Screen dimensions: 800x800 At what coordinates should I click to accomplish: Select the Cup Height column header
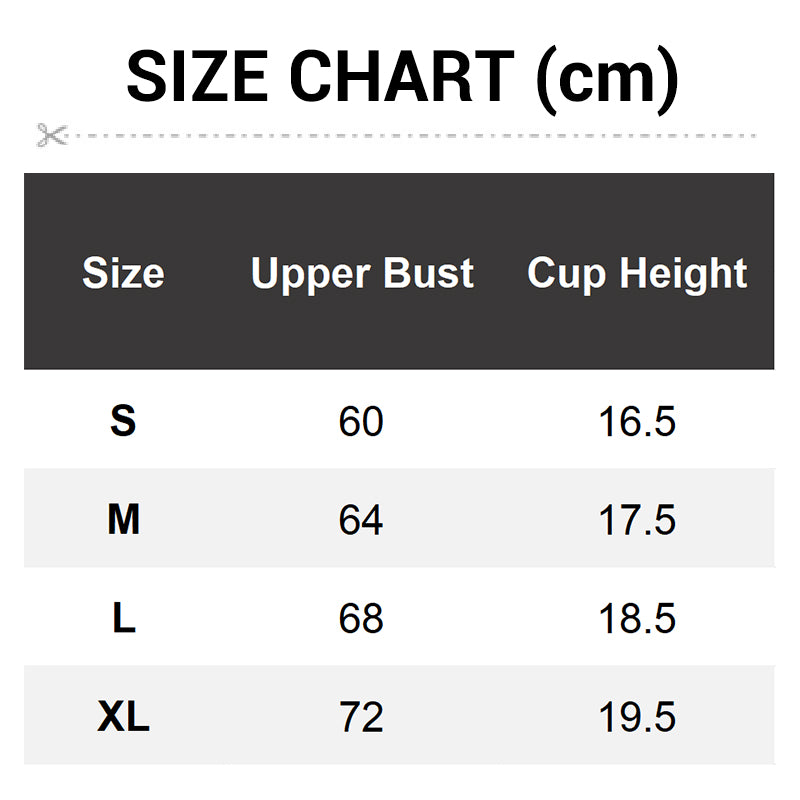[x=637, y=273]
